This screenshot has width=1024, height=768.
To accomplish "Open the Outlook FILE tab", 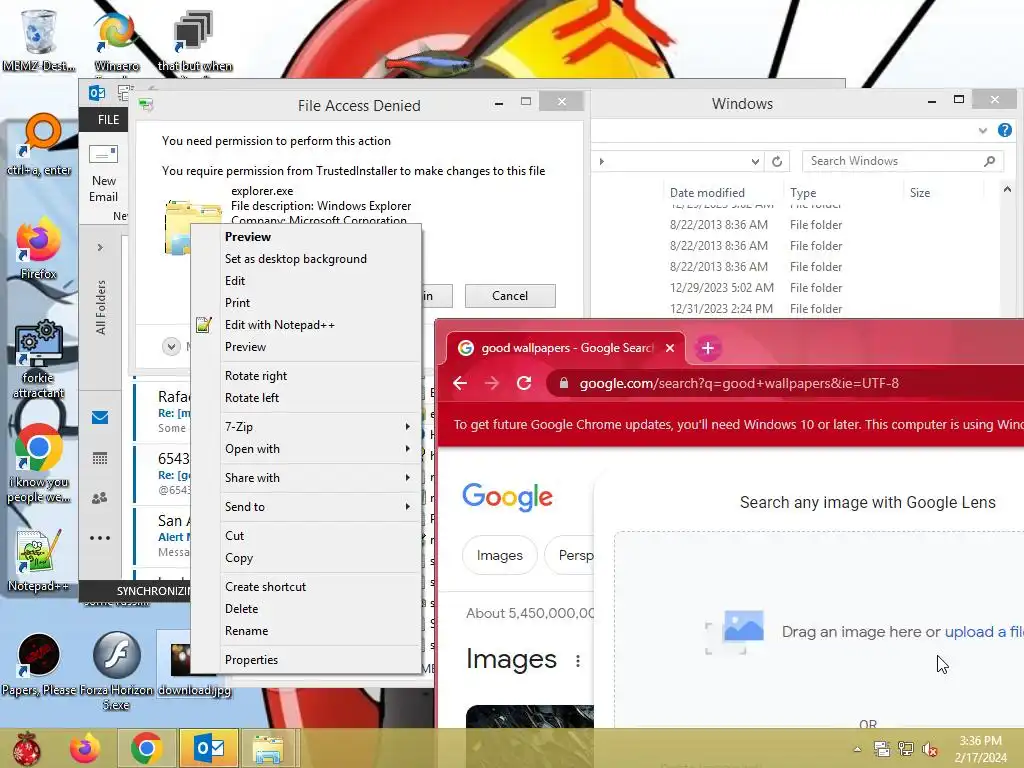I will coord(108,120).
